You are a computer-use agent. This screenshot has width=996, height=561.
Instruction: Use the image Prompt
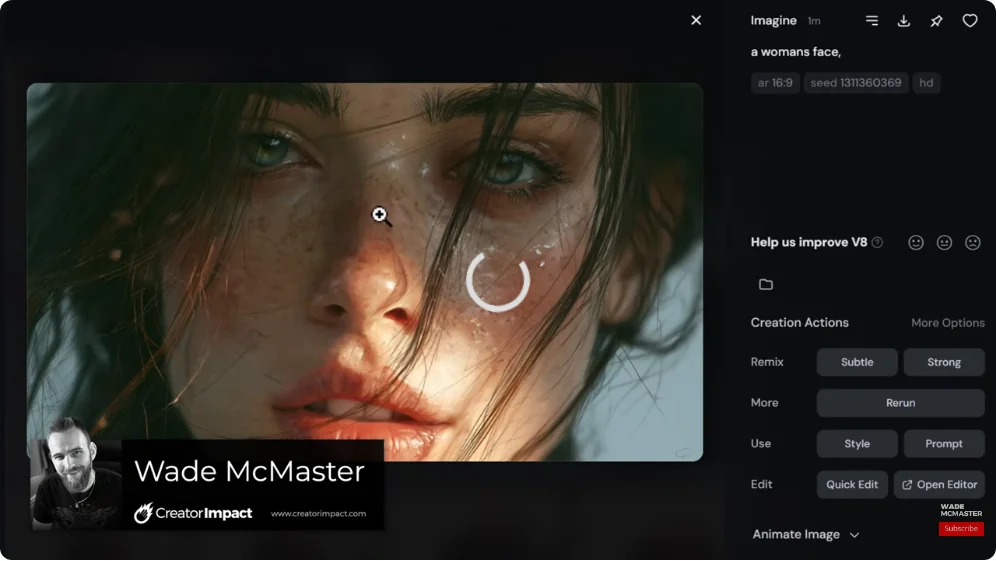point(944,443)
